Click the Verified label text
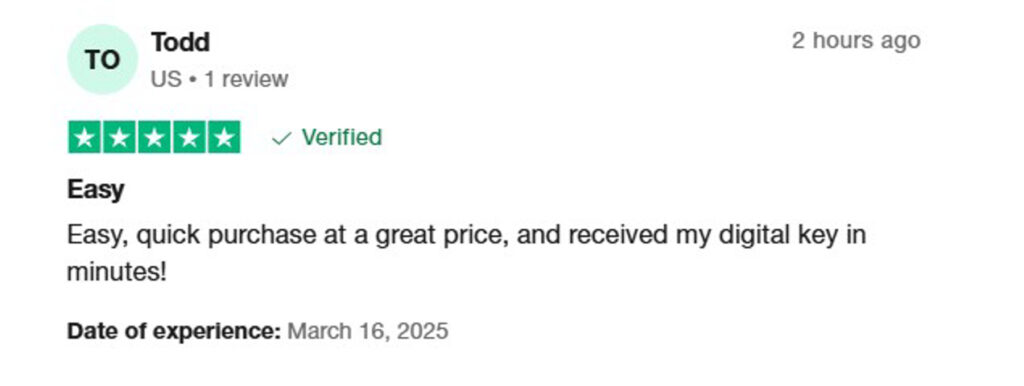 coord(342,137)
